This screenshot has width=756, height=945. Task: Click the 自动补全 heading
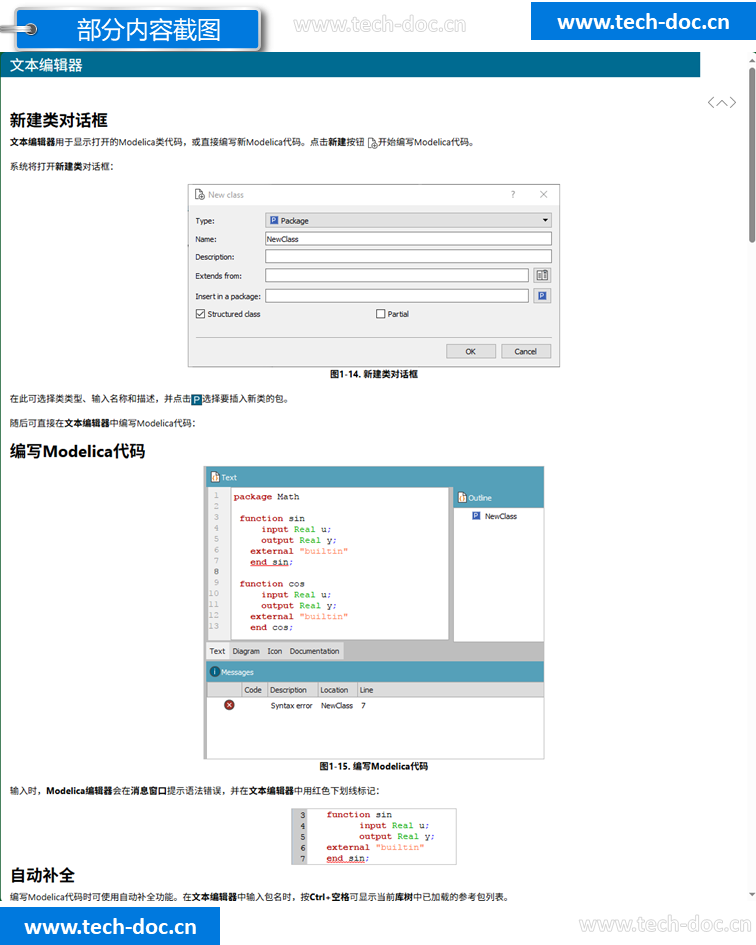click(42, 875)
